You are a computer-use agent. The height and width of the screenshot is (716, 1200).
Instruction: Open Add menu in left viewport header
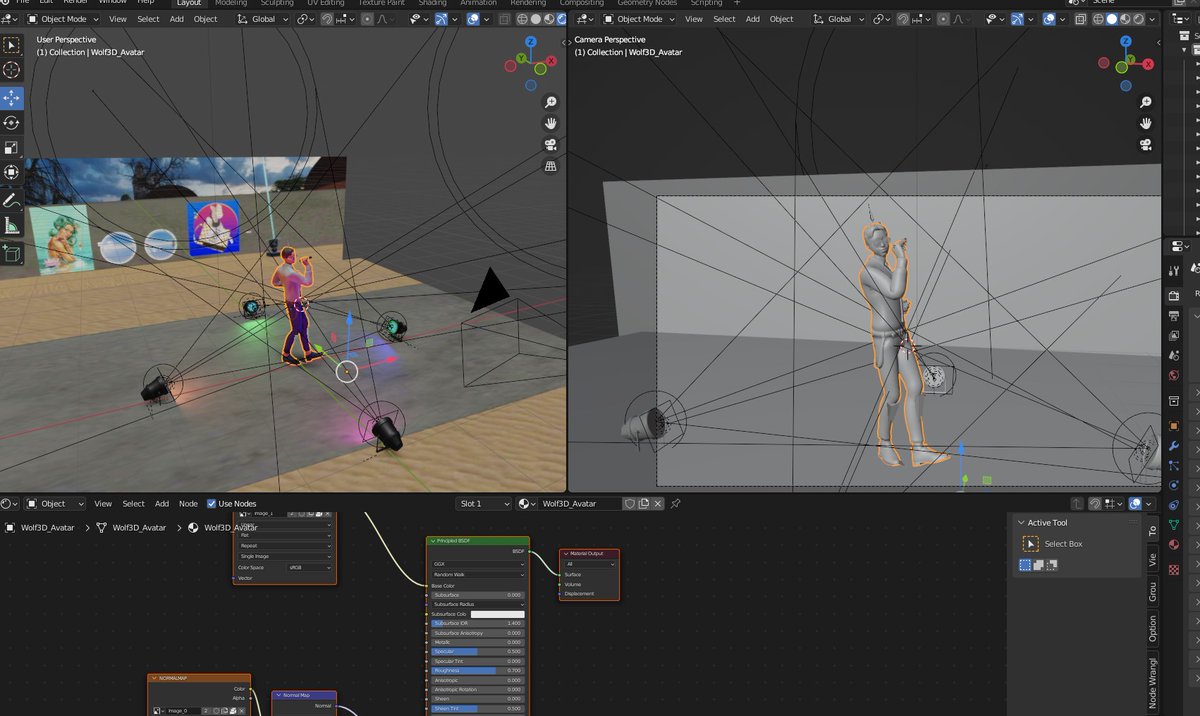[x=176, y=19]
